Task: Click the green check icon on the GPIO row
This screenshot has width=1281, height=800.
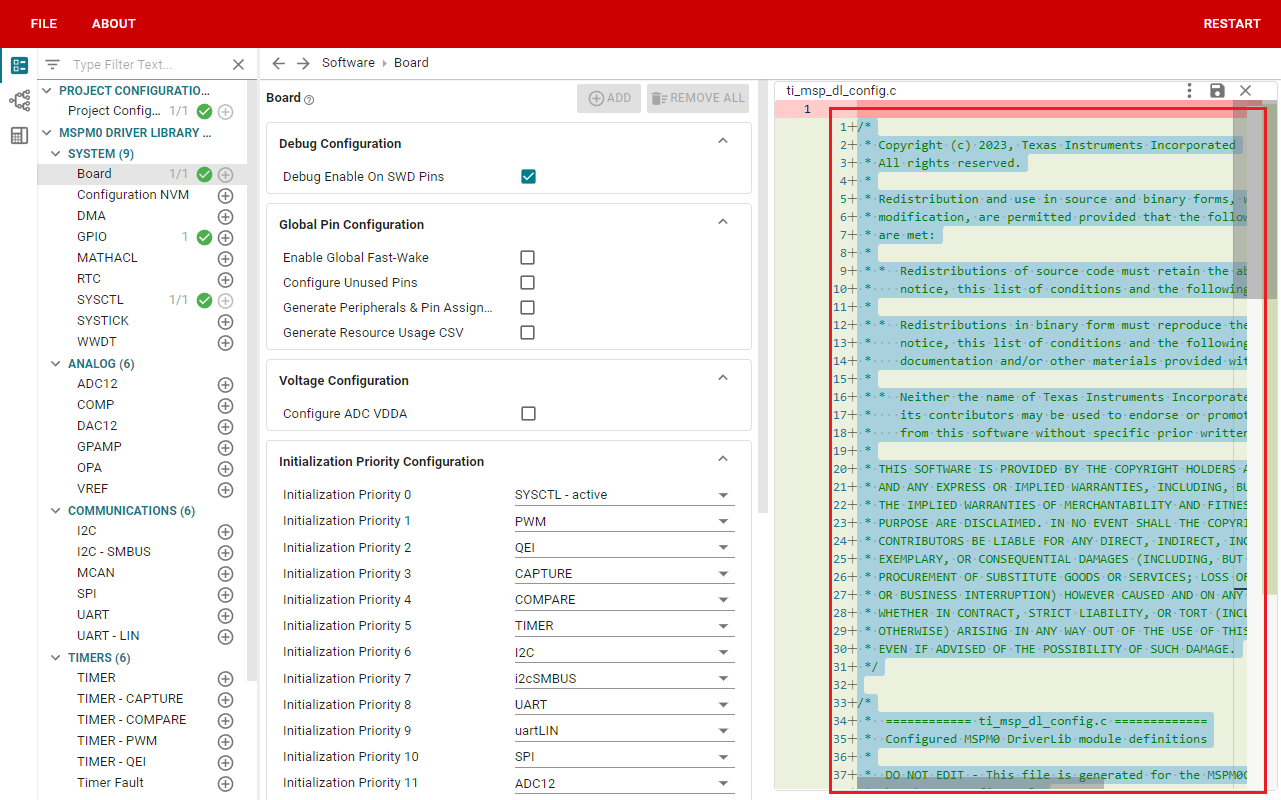Action: coord(204,238)
